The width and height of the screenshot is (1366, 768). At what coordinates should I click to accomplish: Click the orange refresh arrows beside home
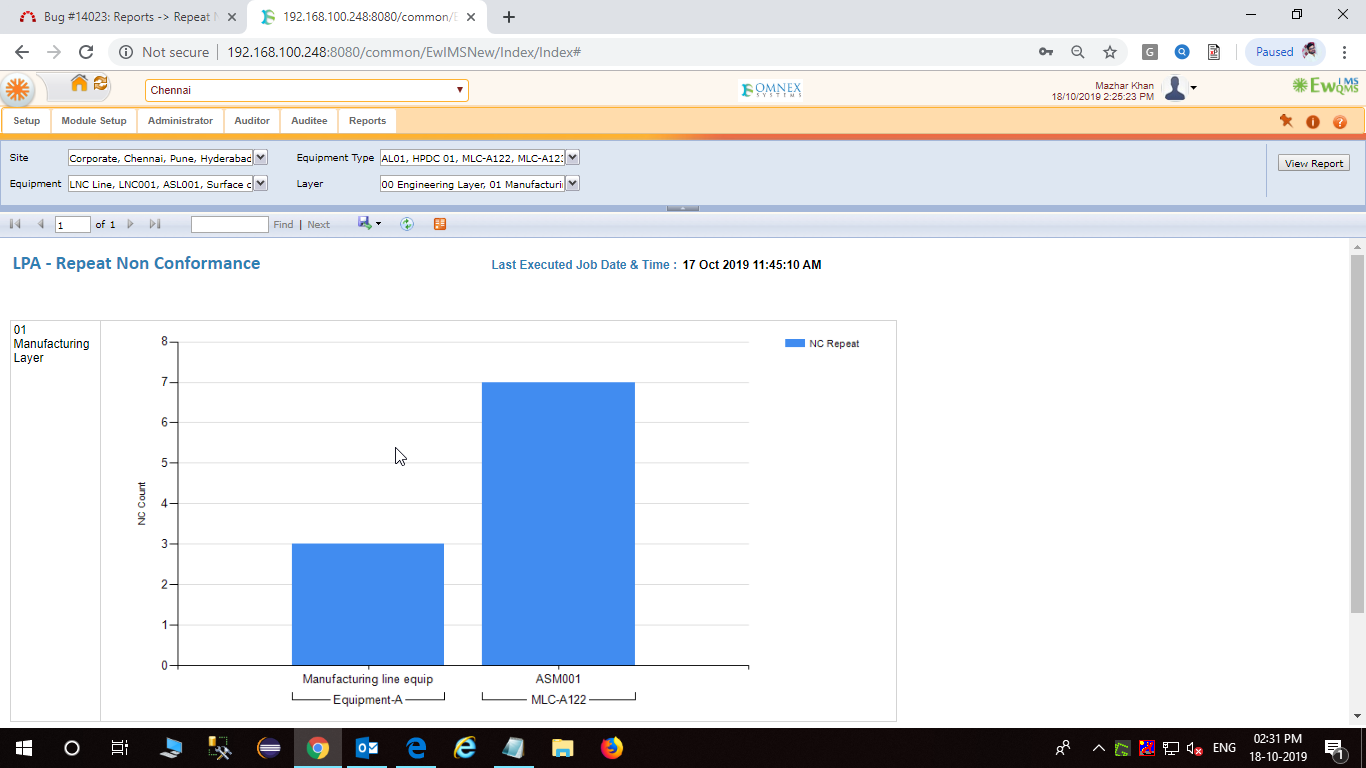coord(101,84)
